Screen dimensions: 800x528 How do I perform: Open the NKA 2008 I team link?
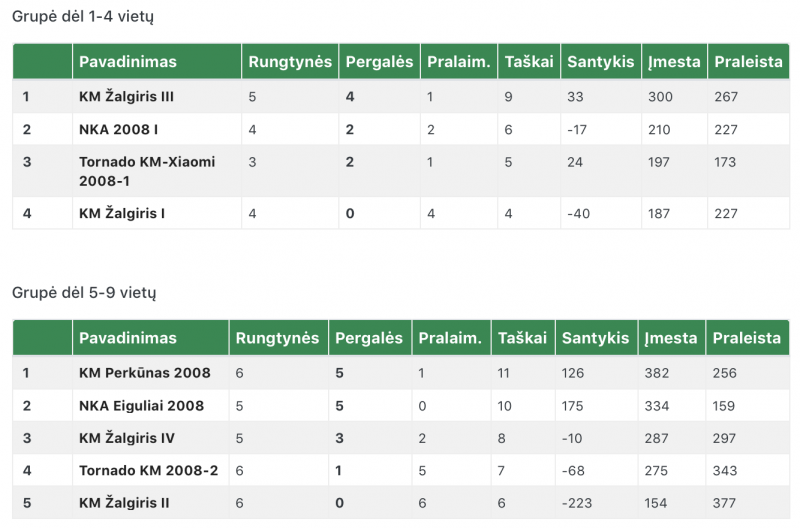[118, 130]
